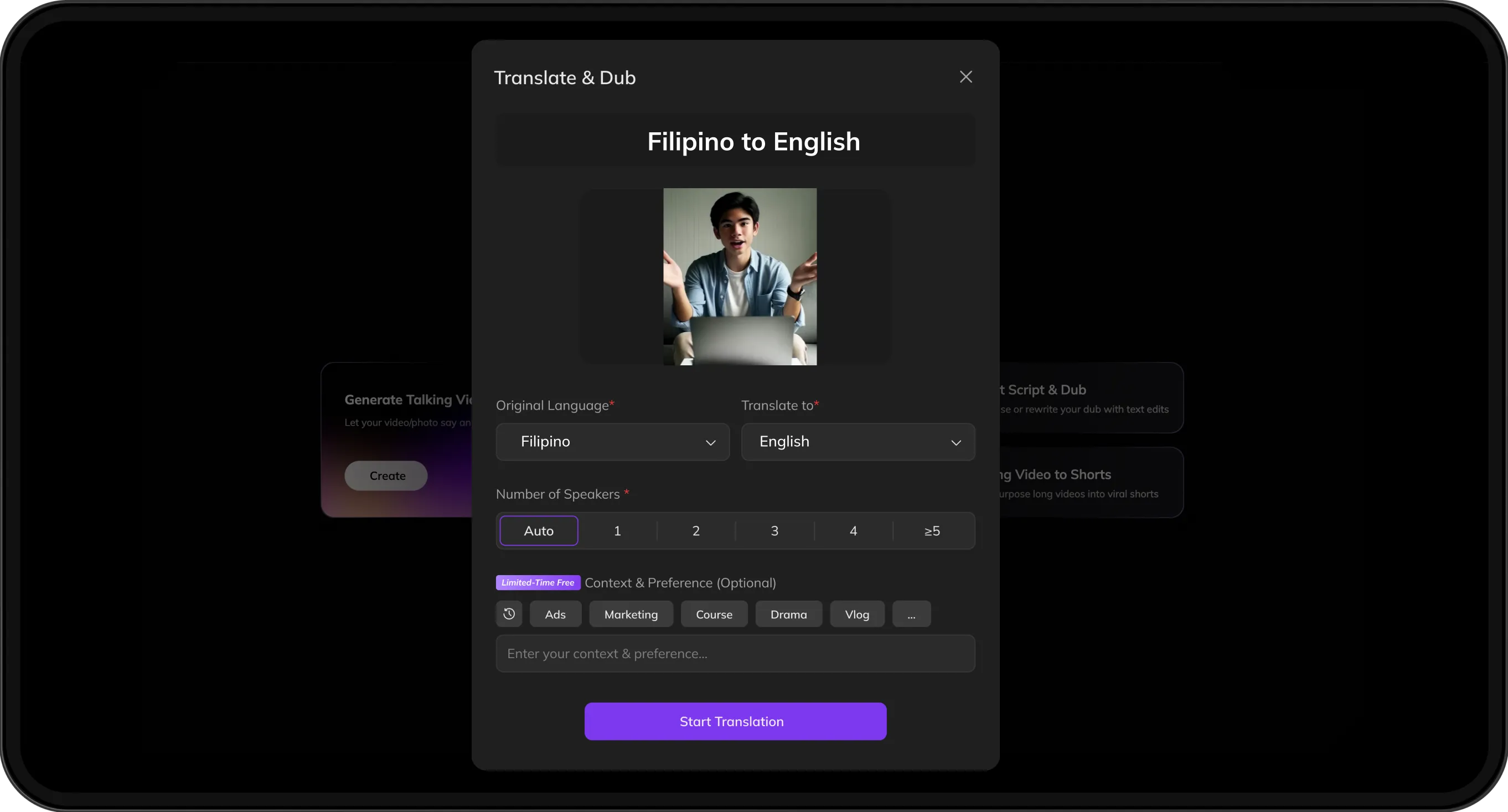Close the Translate & Dub dialog

click(x=965, y=77)
